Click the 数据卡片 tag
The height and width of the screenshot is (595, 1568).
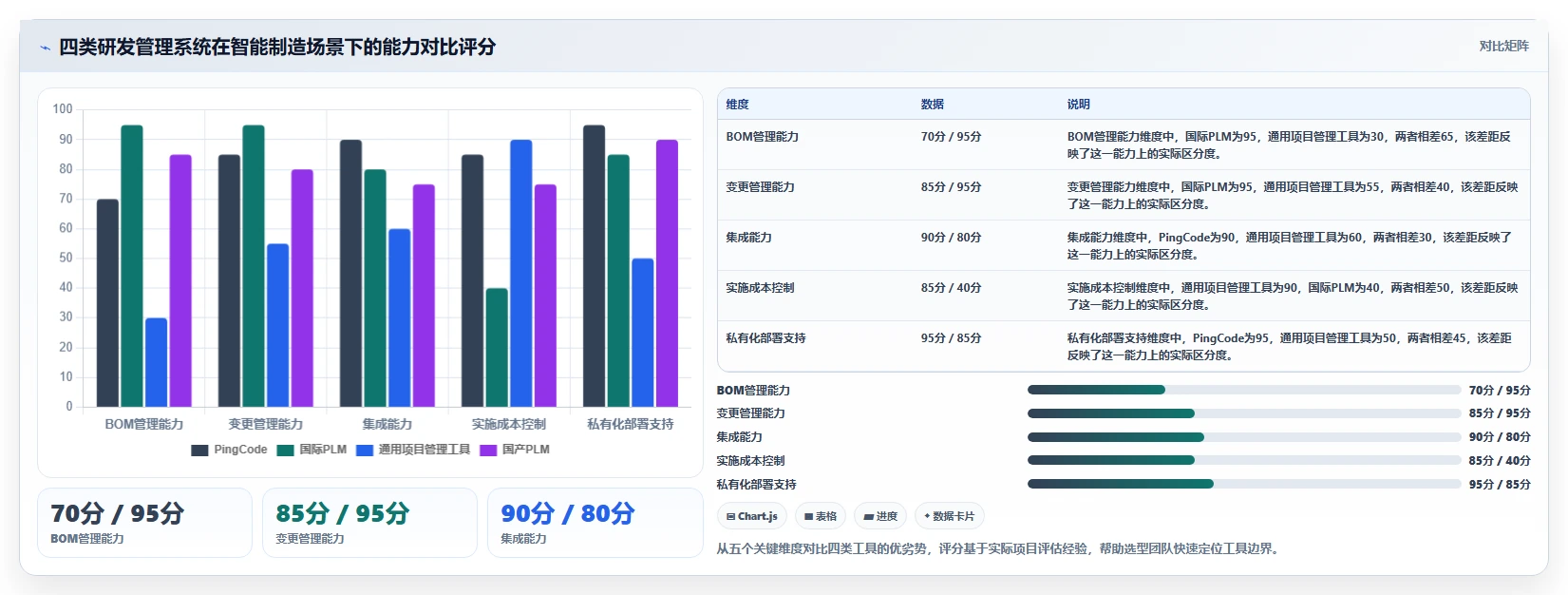click(x=950, y=516)
